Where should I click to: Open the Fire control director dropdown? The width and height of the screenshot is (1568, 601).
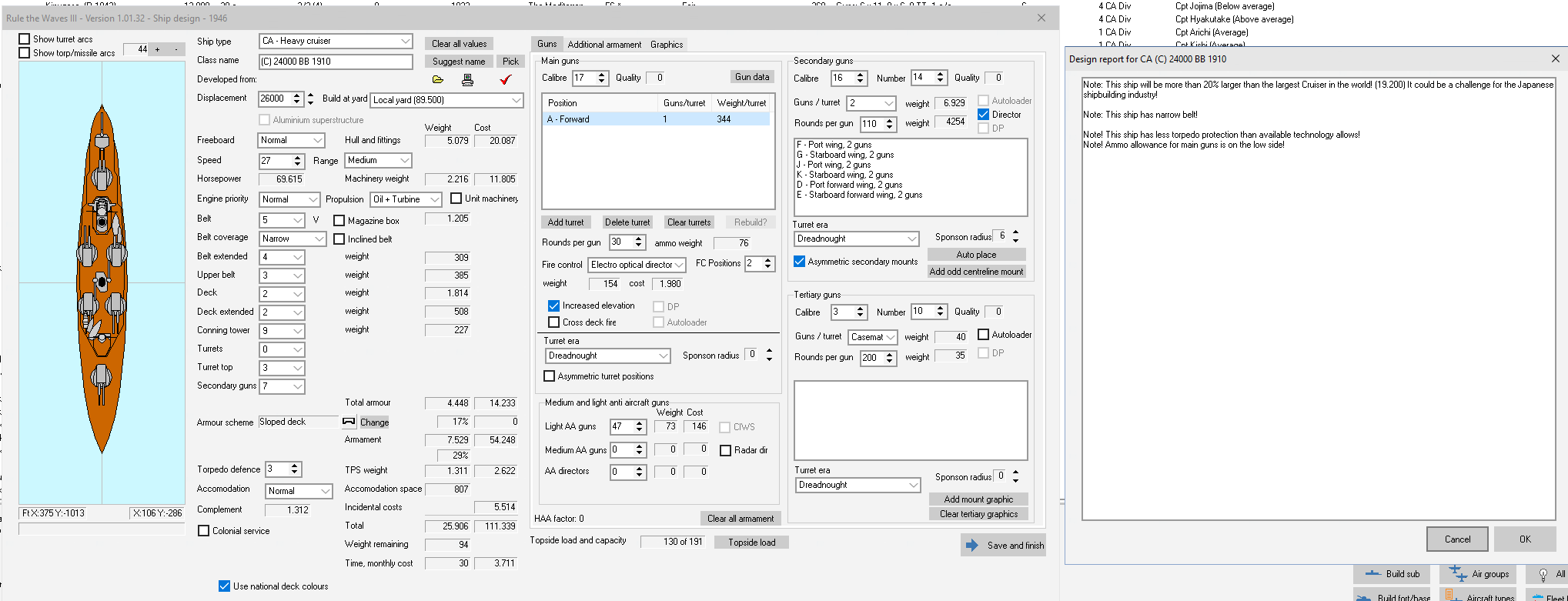coord(637,265)
